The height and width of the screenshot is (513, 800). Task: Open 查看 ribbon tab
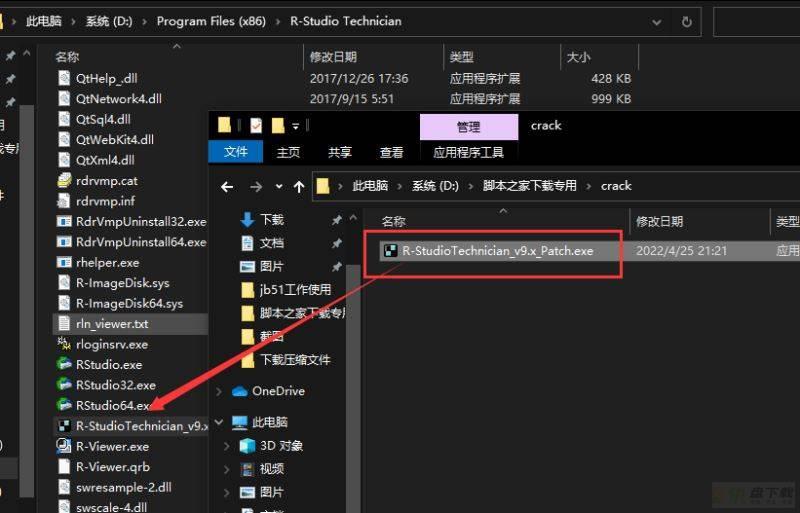point(391,152)
